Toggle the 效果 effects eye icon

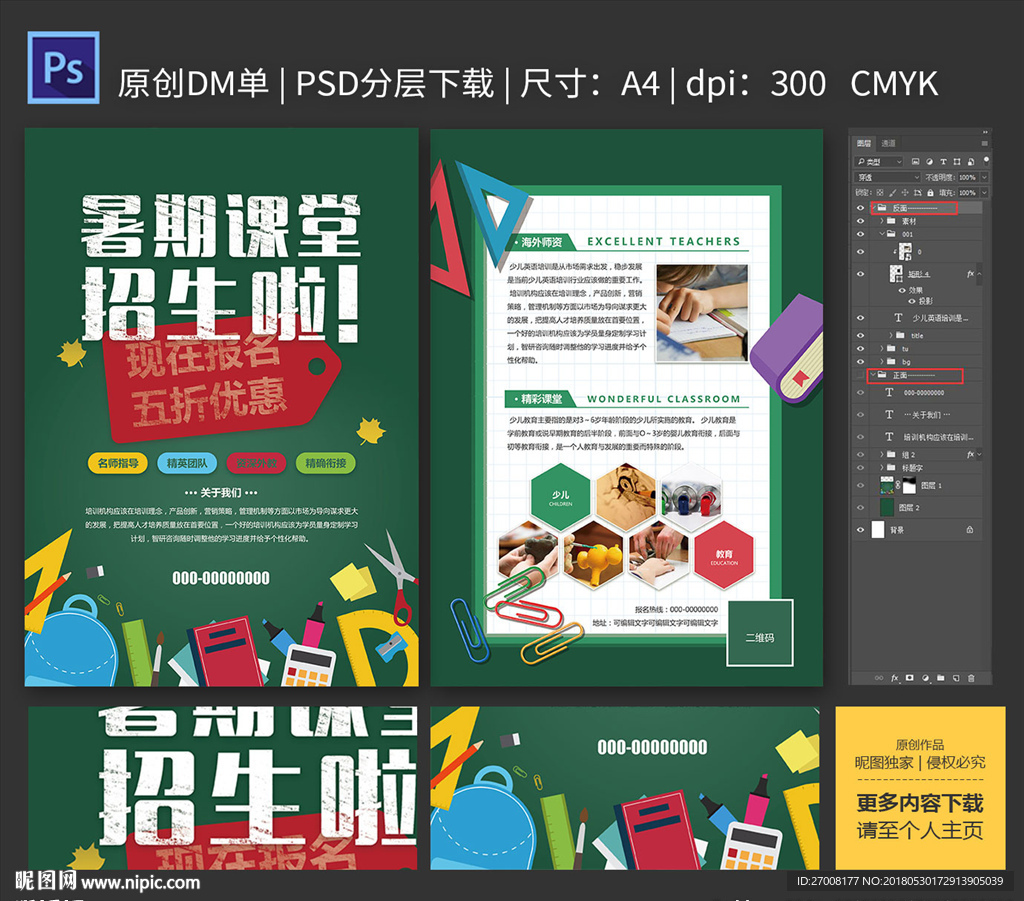click(902, 290)
